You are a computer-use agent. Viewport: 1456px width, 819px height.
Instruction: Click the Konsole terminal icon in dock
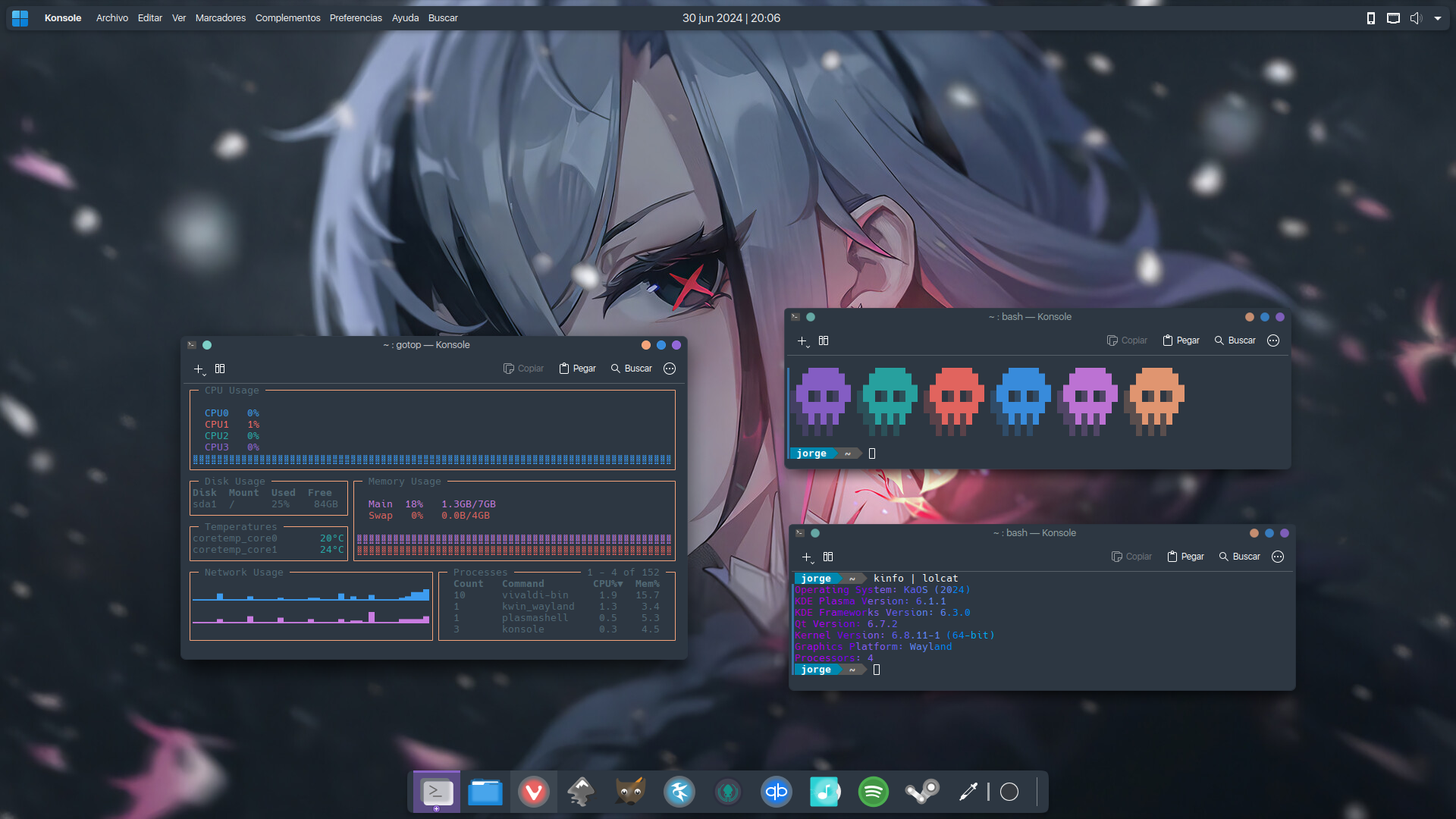coord(437,792)
